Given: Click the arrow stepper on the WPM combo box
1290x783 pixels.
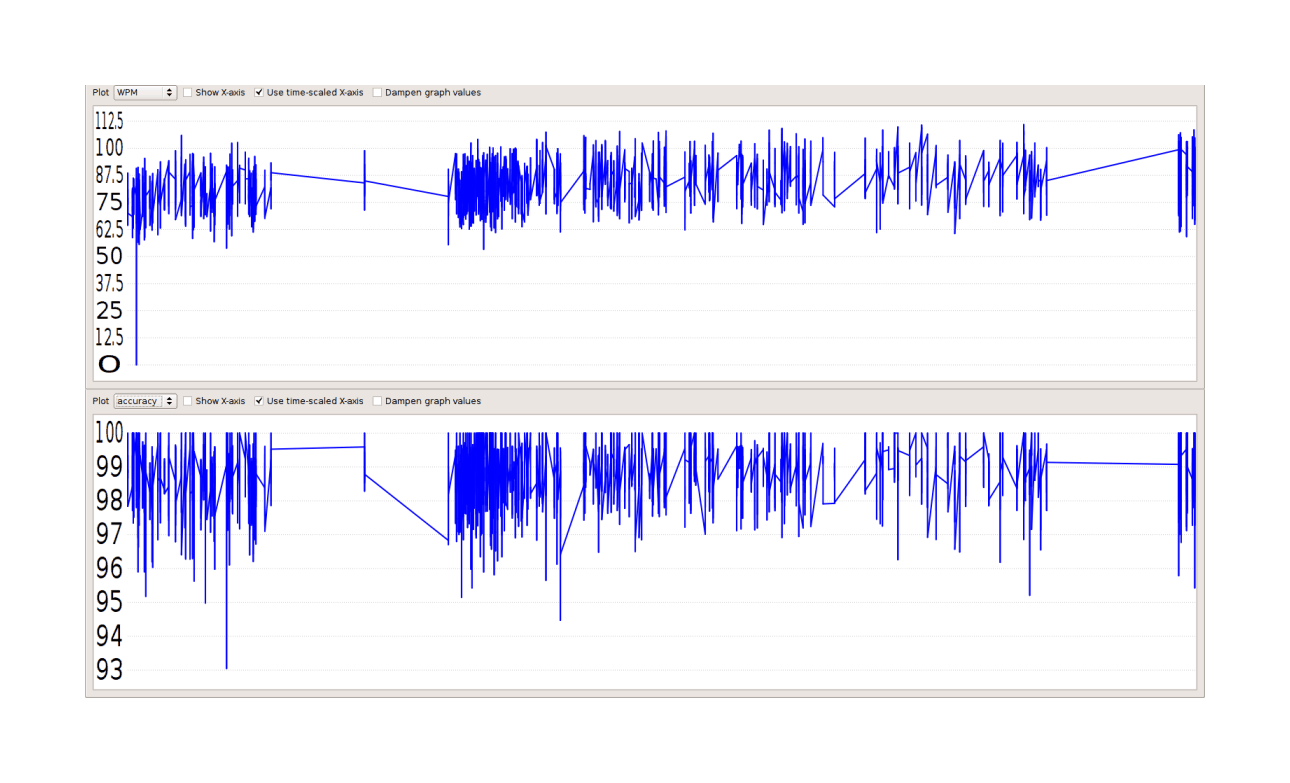Looking at the screenshot, I should [x=169, y=93].
